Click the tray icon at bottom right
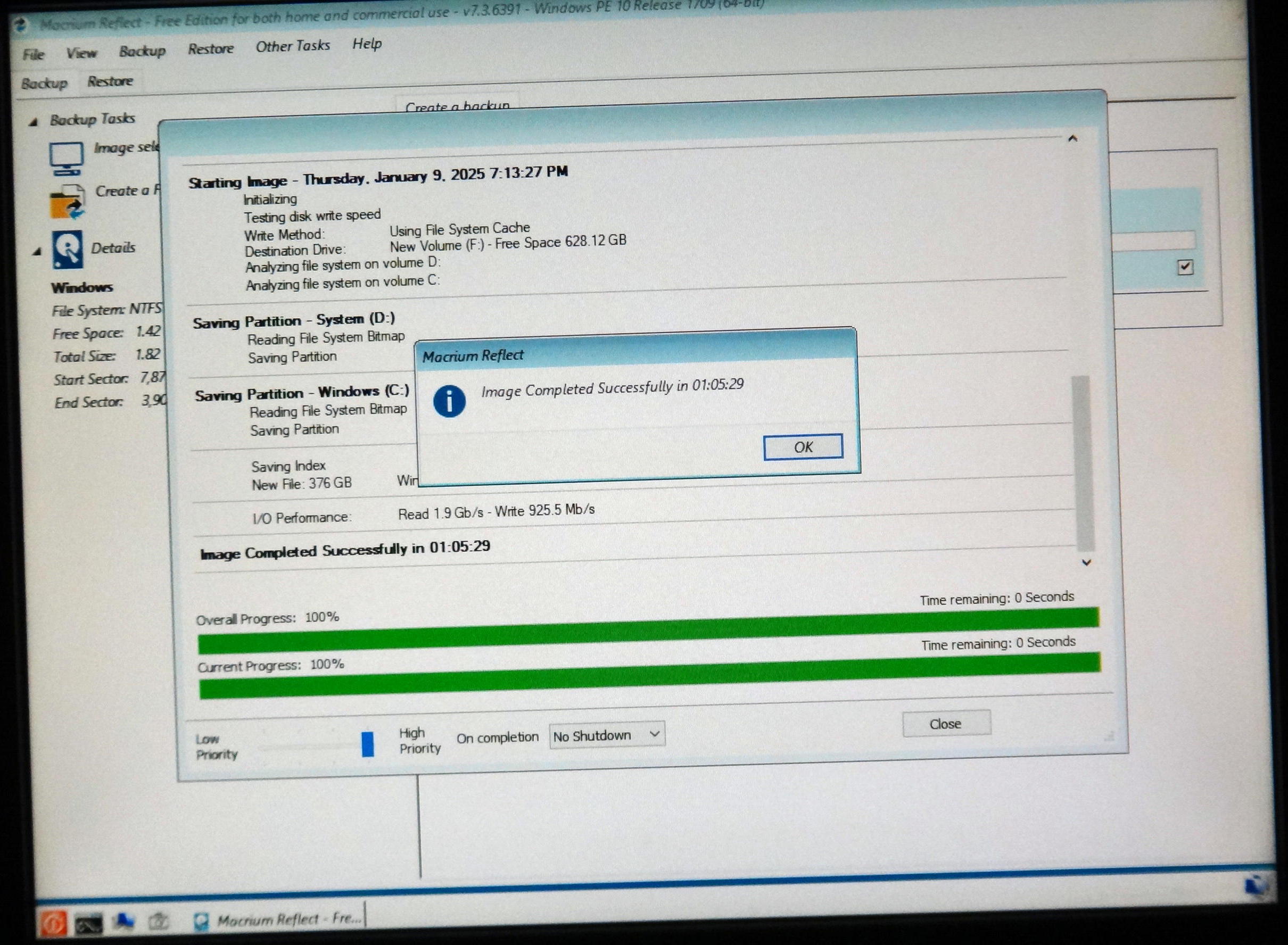This screenshot has width=1288, height=945. click(1257, 885)
